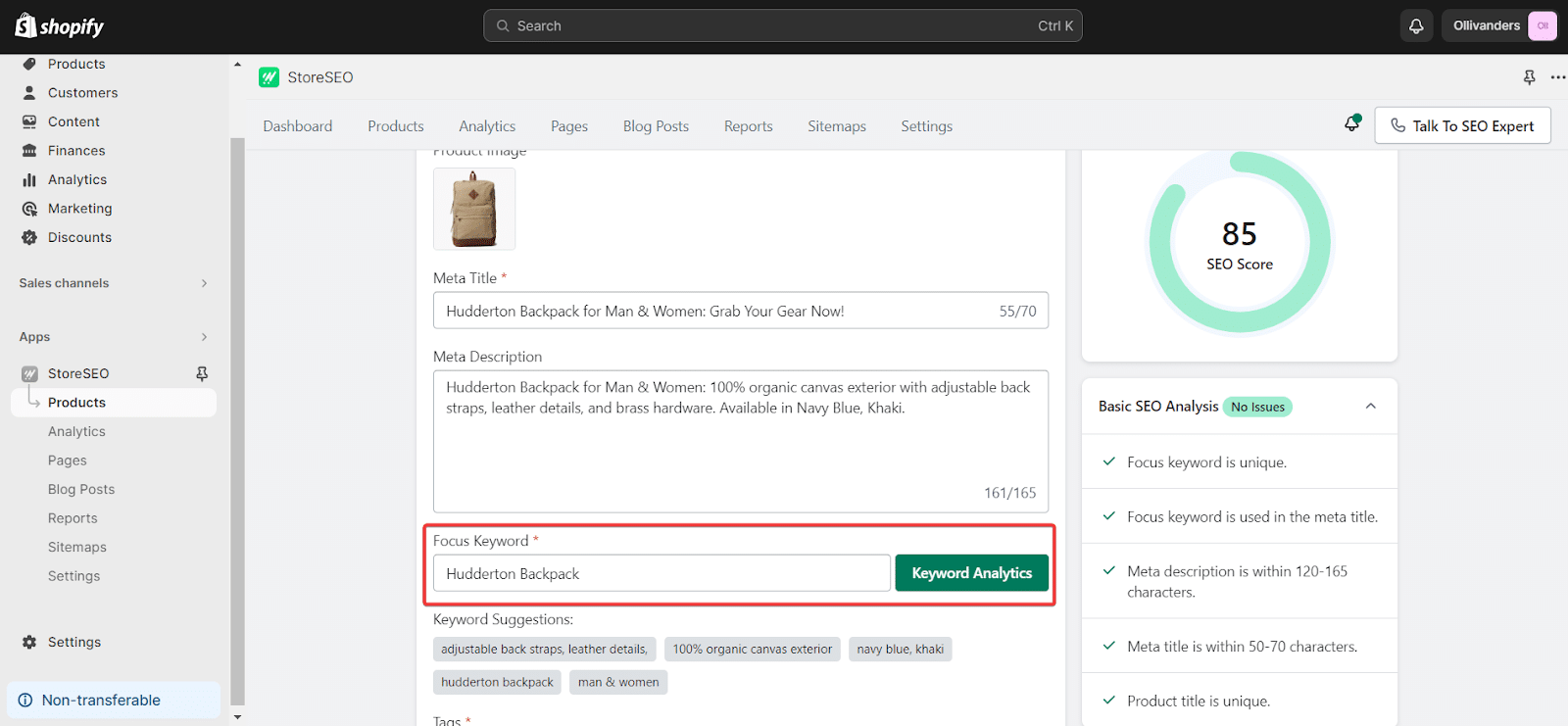This screenshot has width=1568, height=726.
Task: Open the Blog Posts tab
Action: point(656,126)
